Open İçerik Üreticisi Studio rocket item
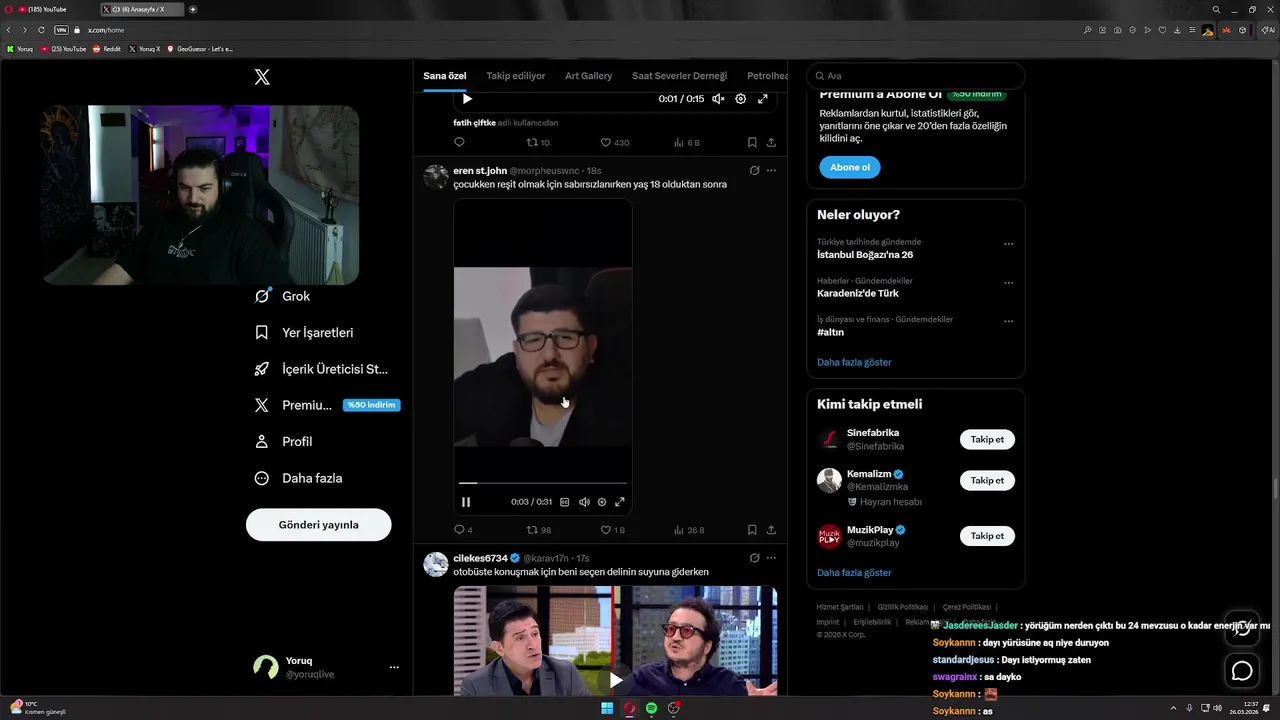 pyautogui.click(x=321, y=369)
